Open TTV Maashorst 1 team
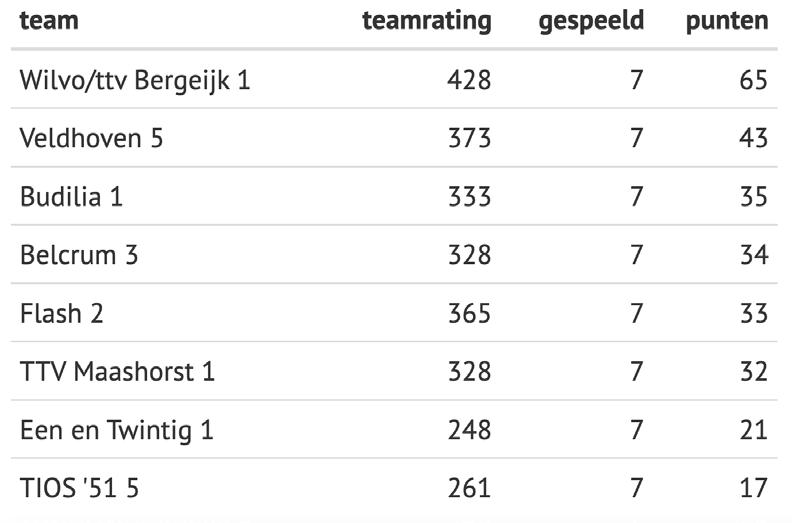This screenshot has width=792, height=523. (117, 371)
